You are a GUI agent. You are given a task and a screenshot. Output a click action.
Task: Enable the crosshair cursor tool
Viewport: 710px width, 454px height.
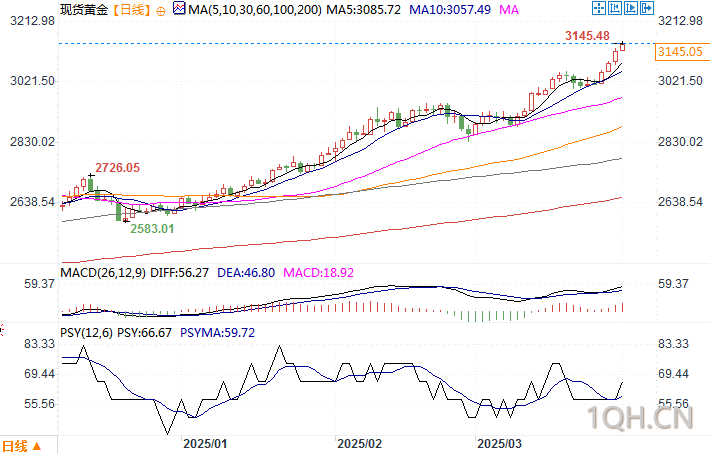coord(599,8)
